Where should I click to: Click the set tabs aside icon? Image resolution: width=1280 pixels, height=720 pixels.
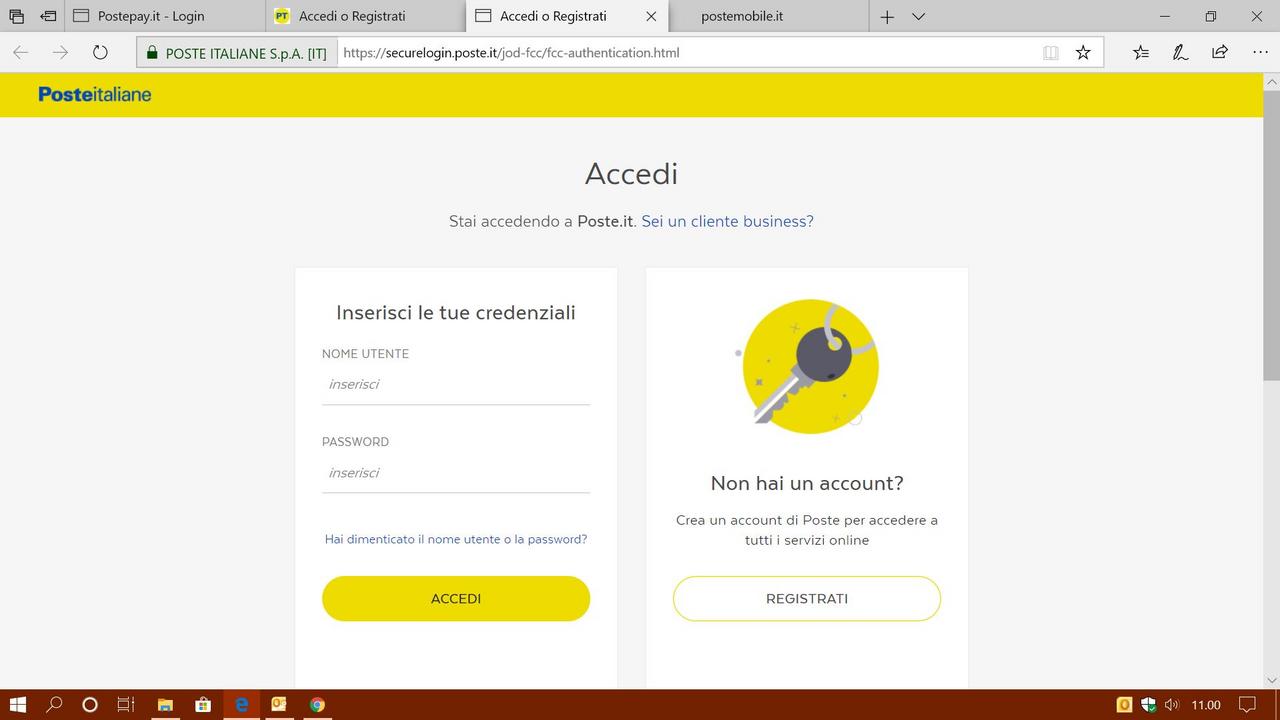coord(48,16)
